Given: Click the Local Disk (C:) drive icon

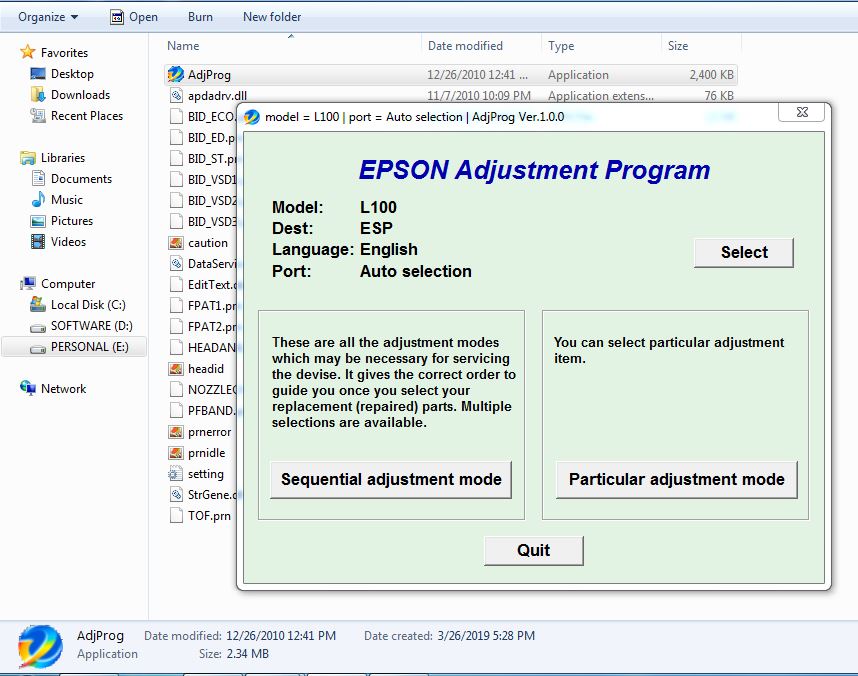Looking at the screenshot, I should tap(38, 304).
